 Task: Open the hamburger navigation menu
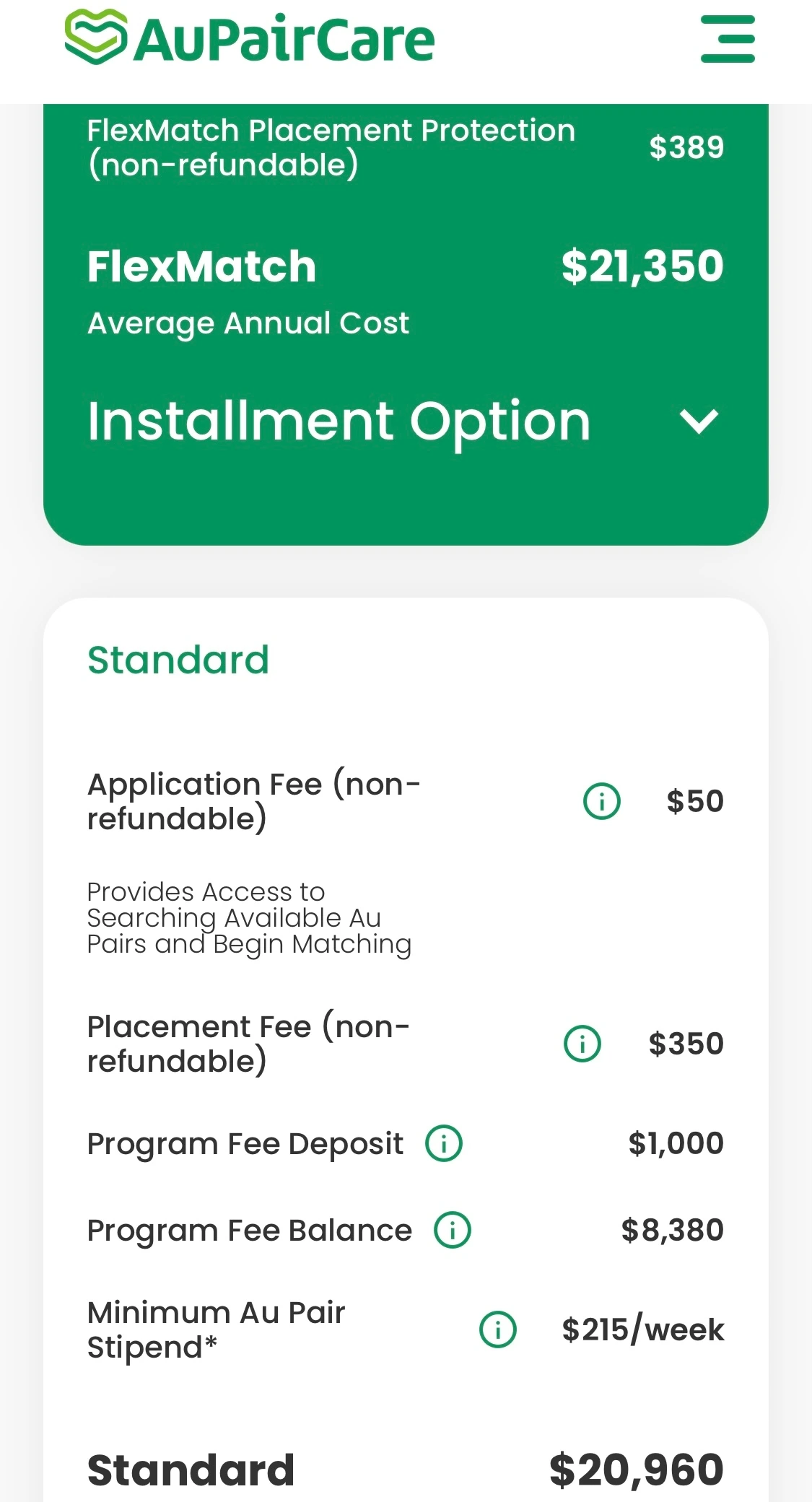point(728,39)
